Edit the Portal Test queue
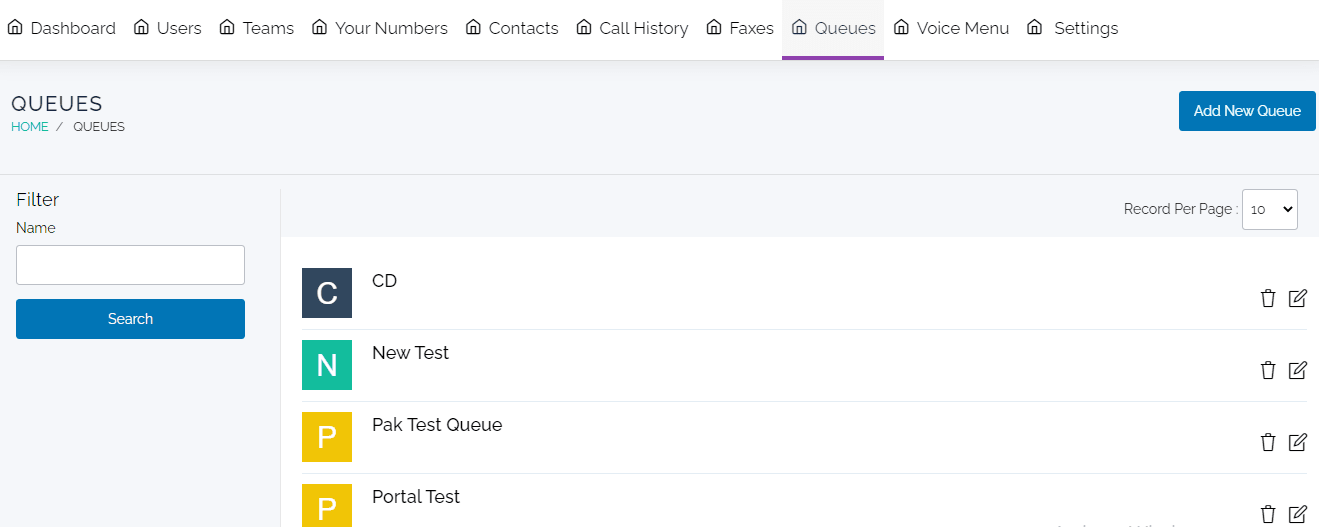 point(1297,514)
